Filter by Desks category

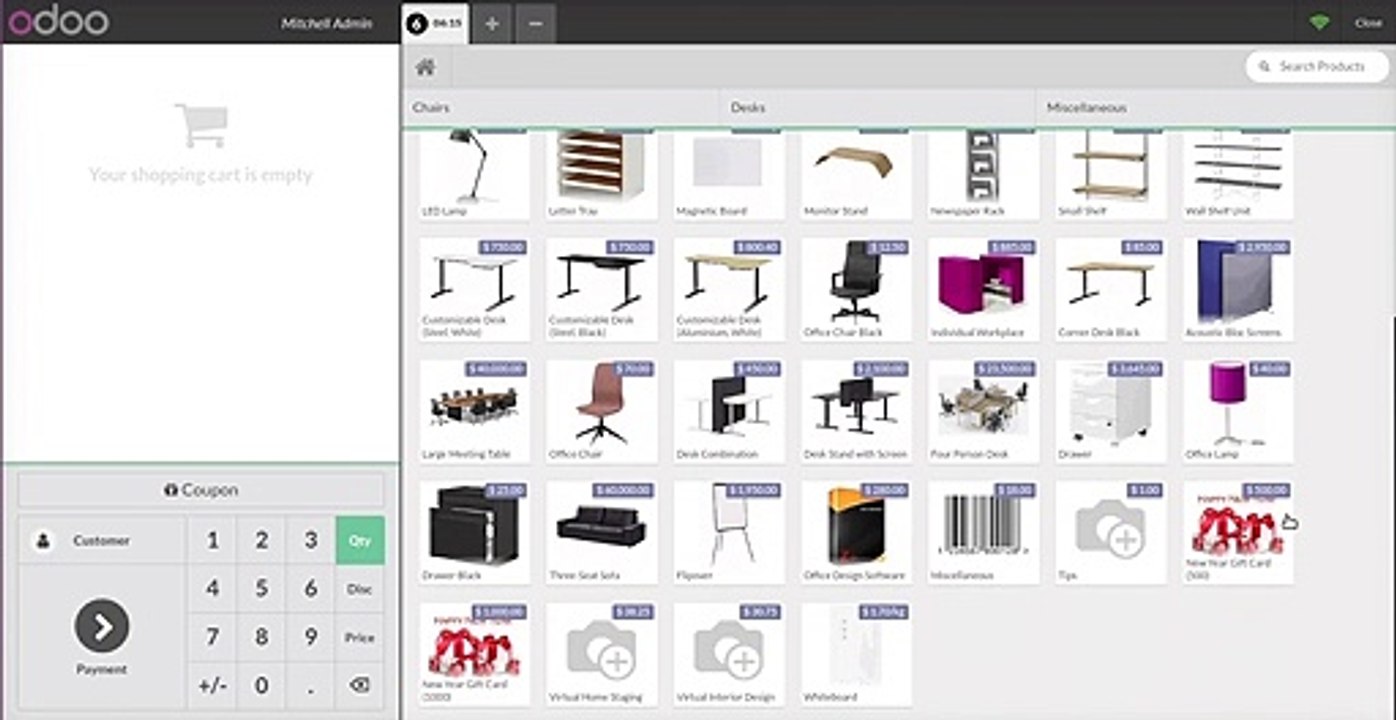(x=877, y=107)
